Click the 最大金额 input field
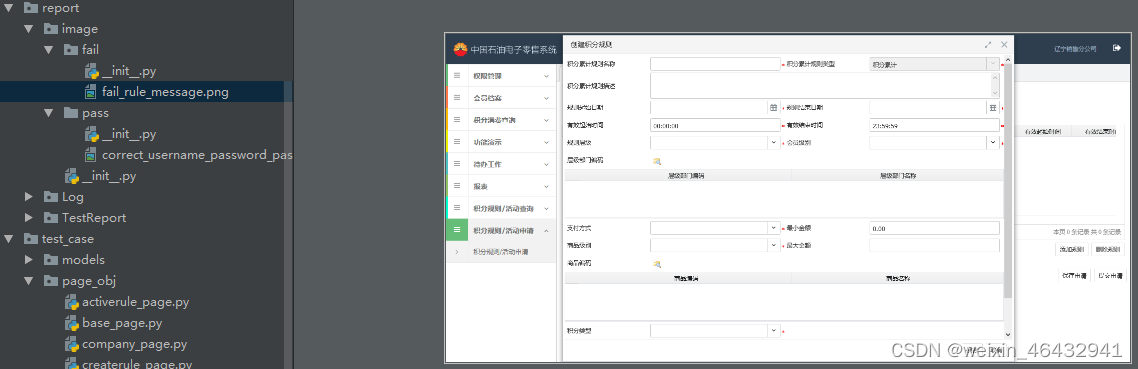This screenshot has width=1138, height=369. click(x=935, y=246)
